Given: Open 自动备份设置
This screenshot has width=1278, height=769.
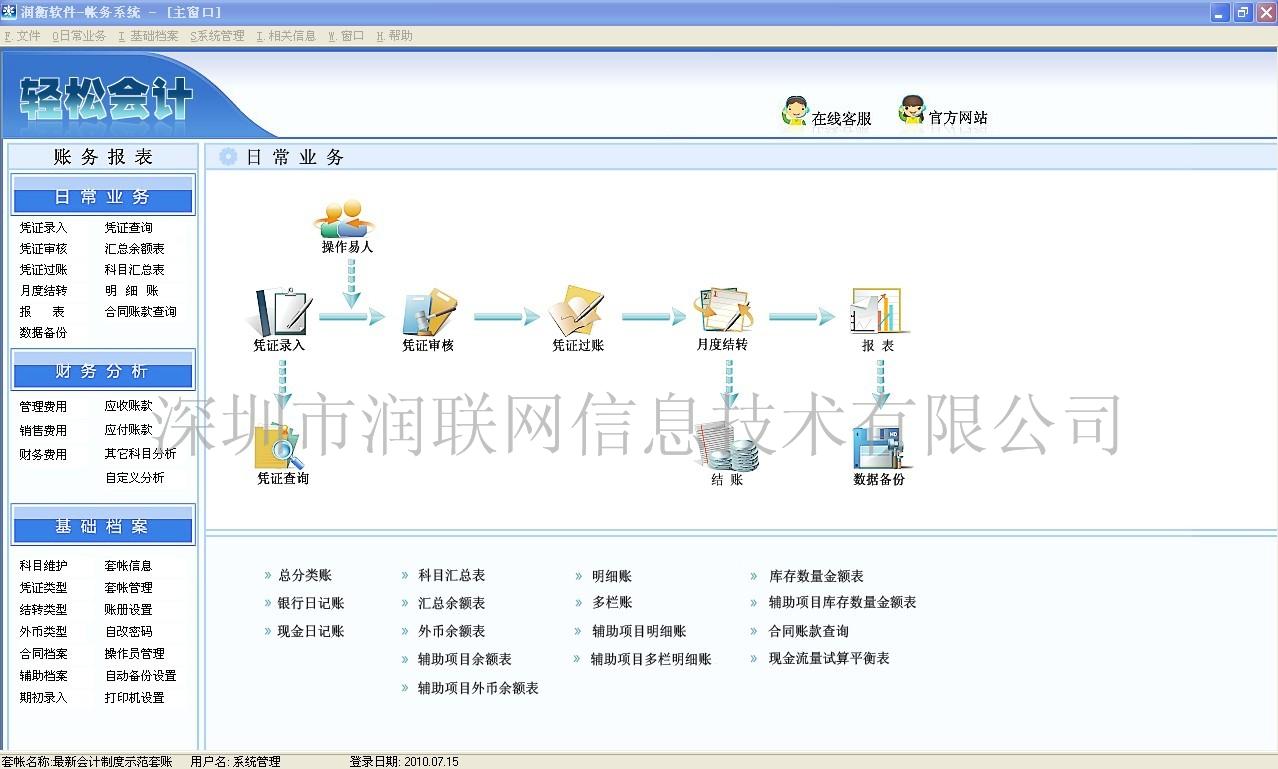Looking at the screenshot, I should pos(141,676).
